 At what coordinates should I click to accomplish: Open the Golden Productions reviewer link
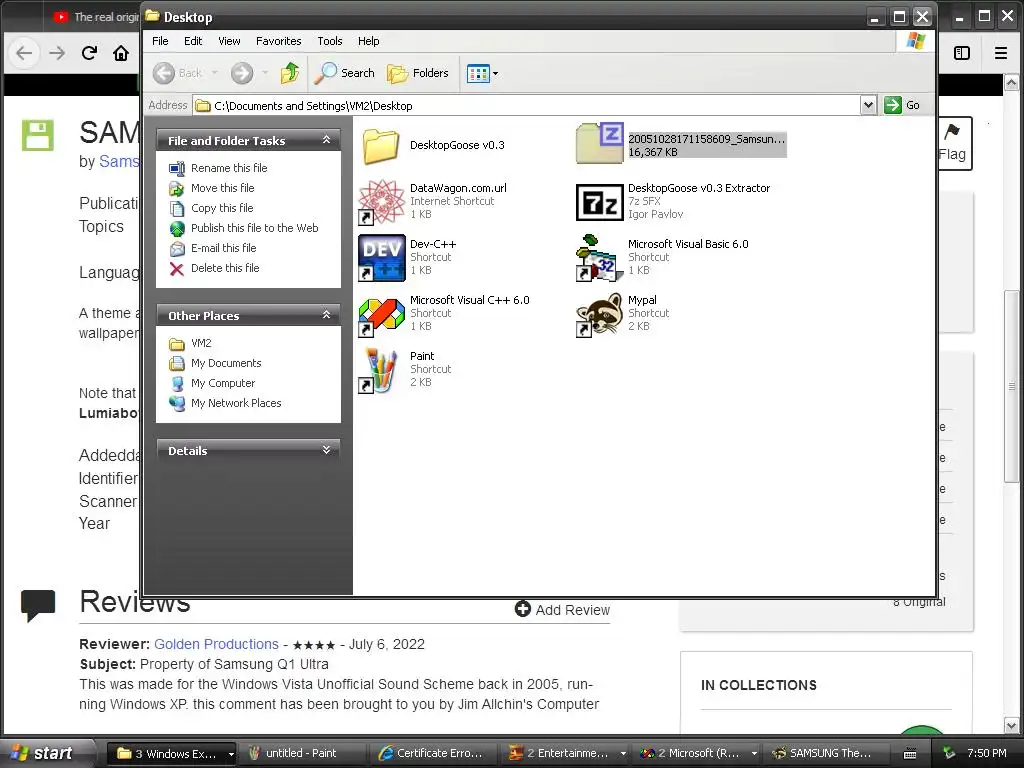216,644
